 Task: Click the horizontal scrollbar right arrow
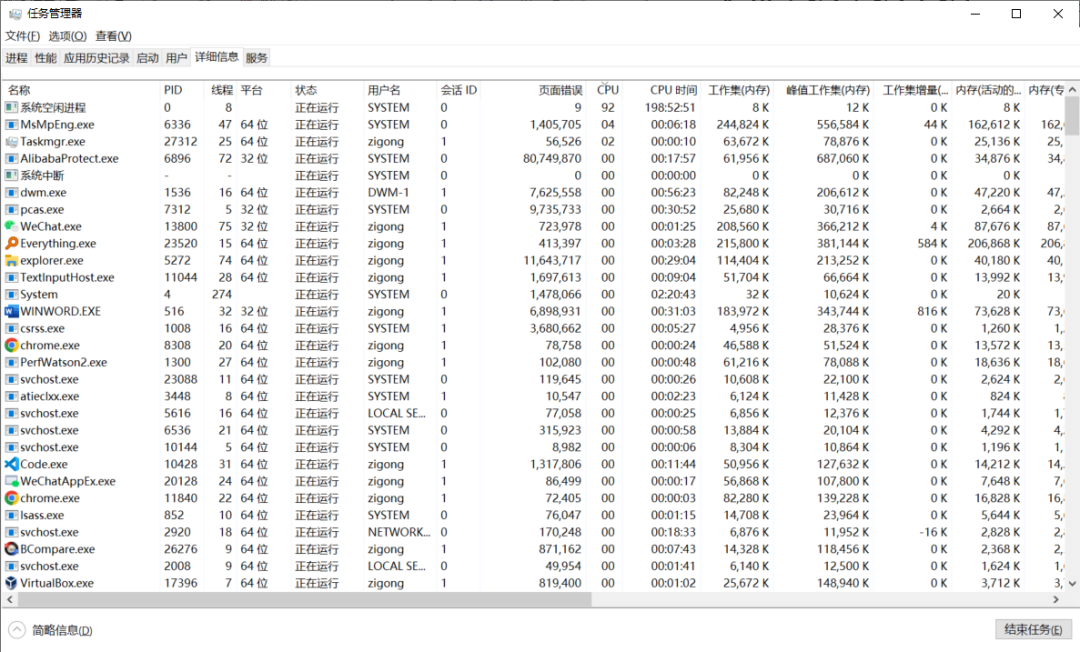(1057, 600)
